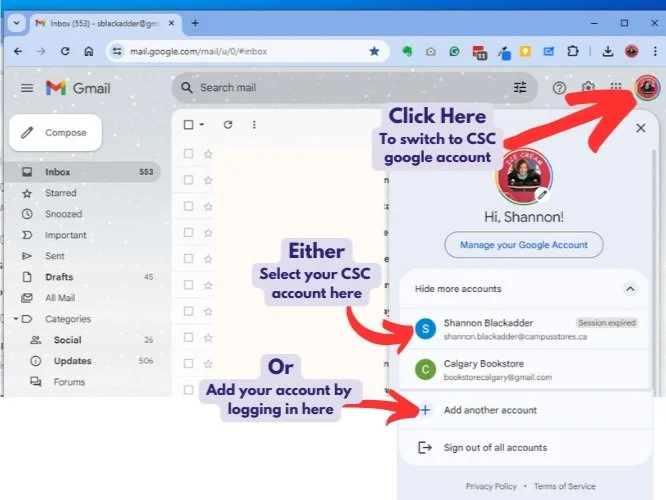This screenshot has height=500, width=666.
Task: Click the browser forward arrow
Action: click(41, 51)
